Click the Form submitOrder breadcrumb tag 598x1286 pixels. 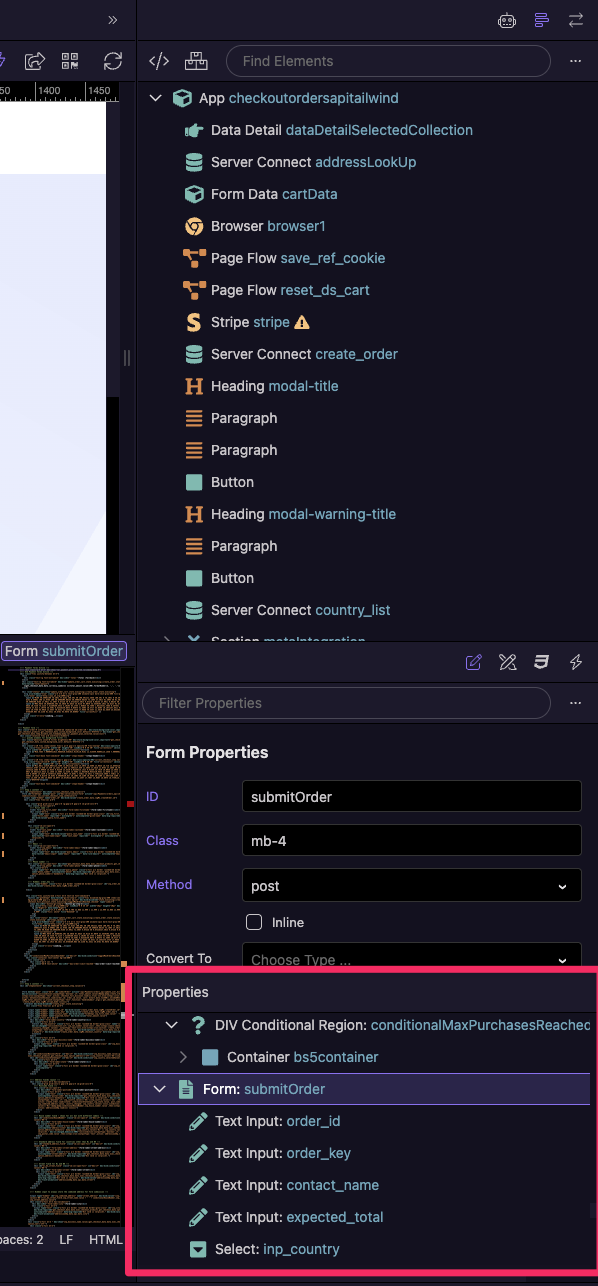(x=64, y=651)
